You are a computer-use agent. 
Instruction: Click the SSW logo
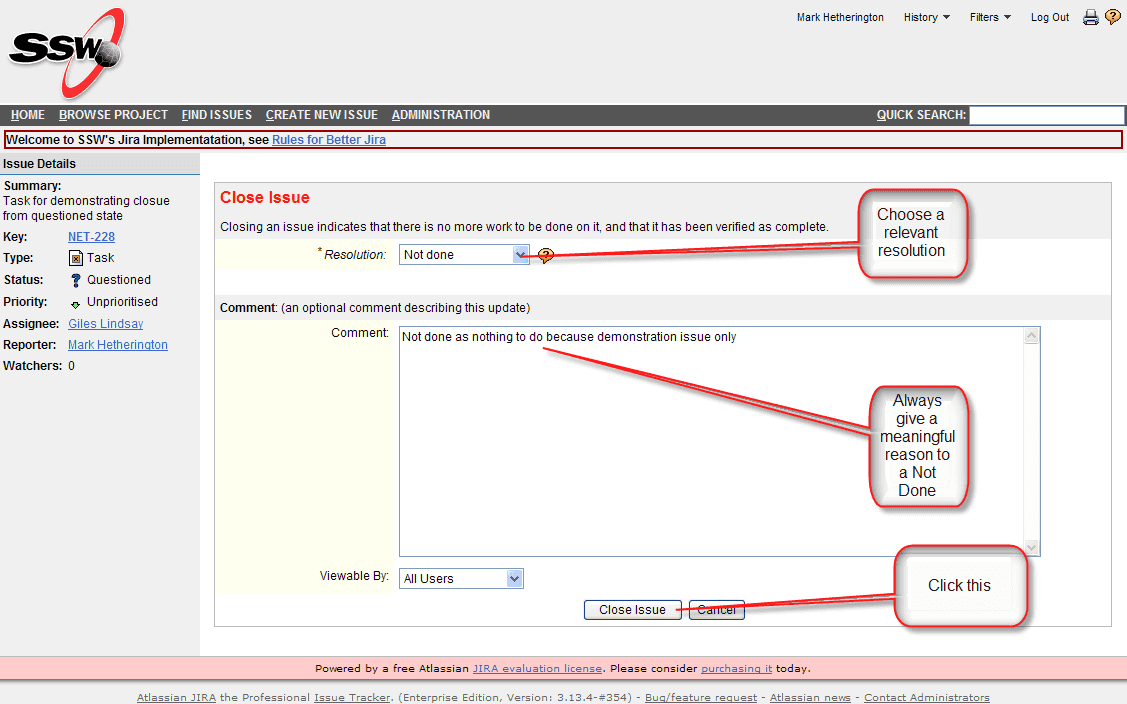pos(67,50)
